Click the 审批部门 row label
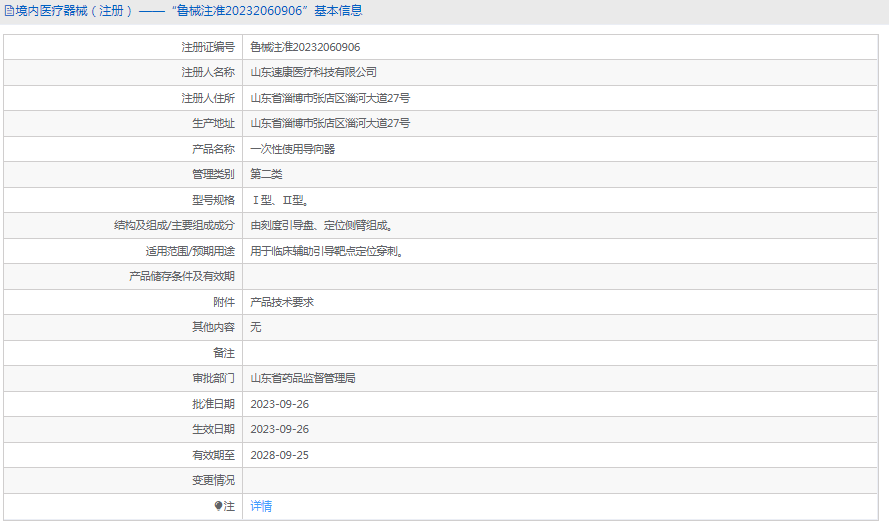 (x=213, y=378)
